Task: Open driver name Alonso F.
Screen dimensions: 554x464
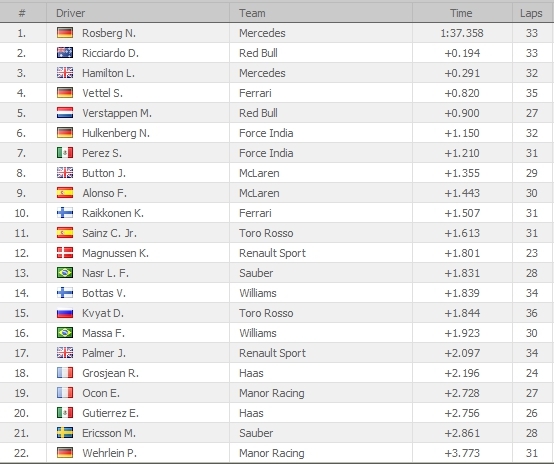Action: (104, 193)
